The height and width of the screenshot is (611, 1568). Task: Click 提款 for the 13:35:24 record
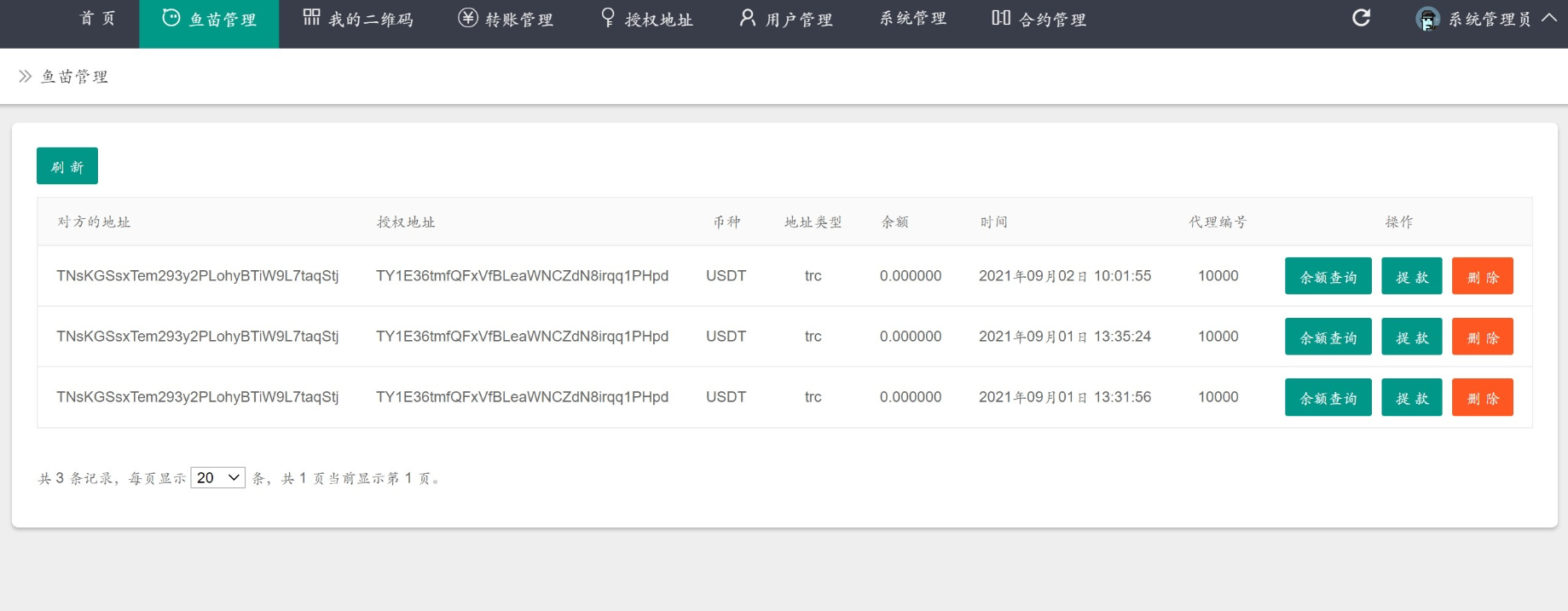pos(1411,337)
